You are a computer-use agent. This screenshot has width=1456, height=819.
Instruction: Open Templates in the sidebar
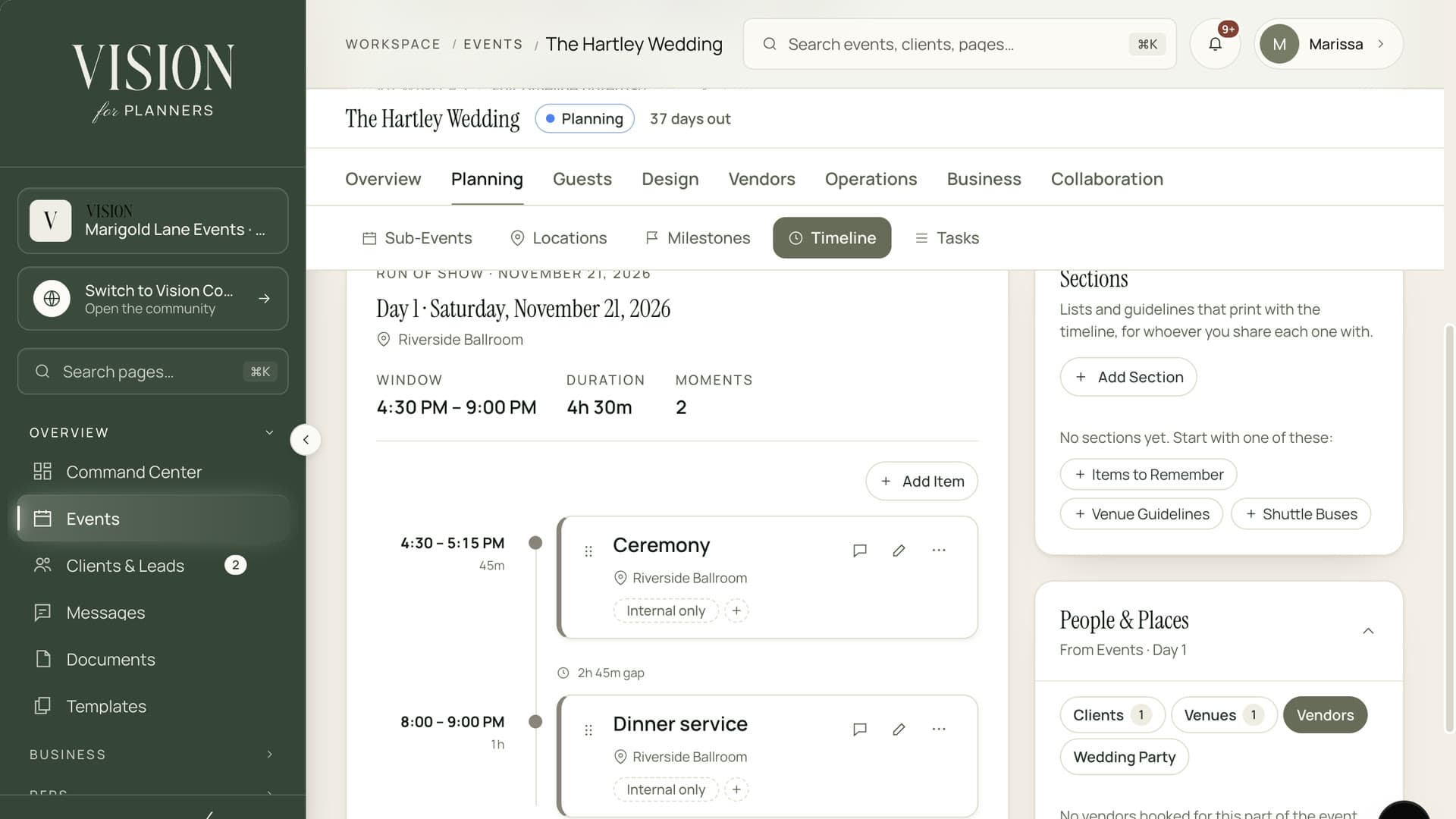click(152, 706)
